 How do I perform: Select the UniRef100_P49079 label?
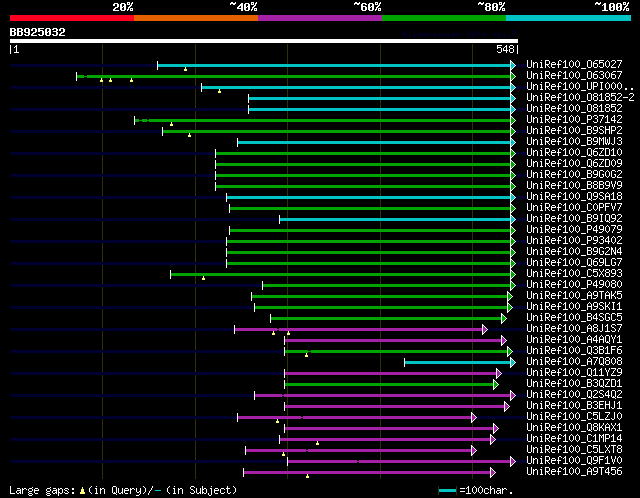574,229
